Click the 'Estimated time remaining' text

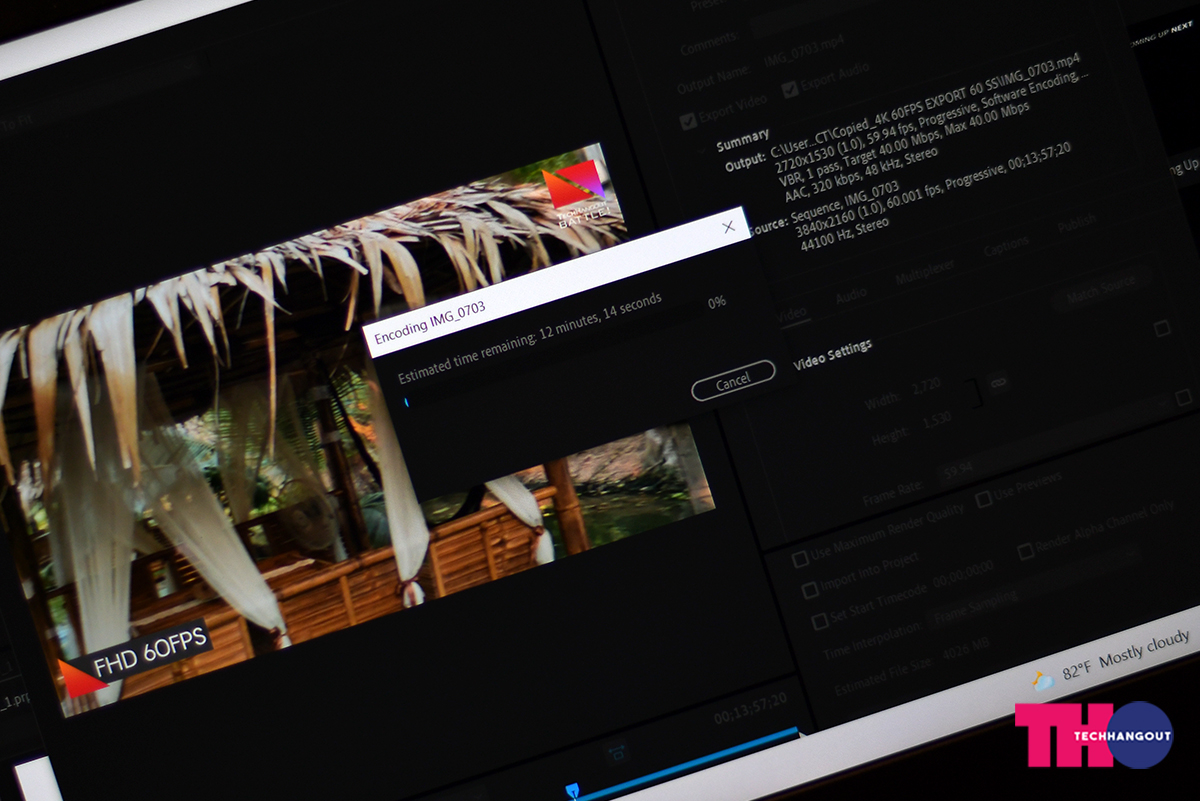pos(530,338)
